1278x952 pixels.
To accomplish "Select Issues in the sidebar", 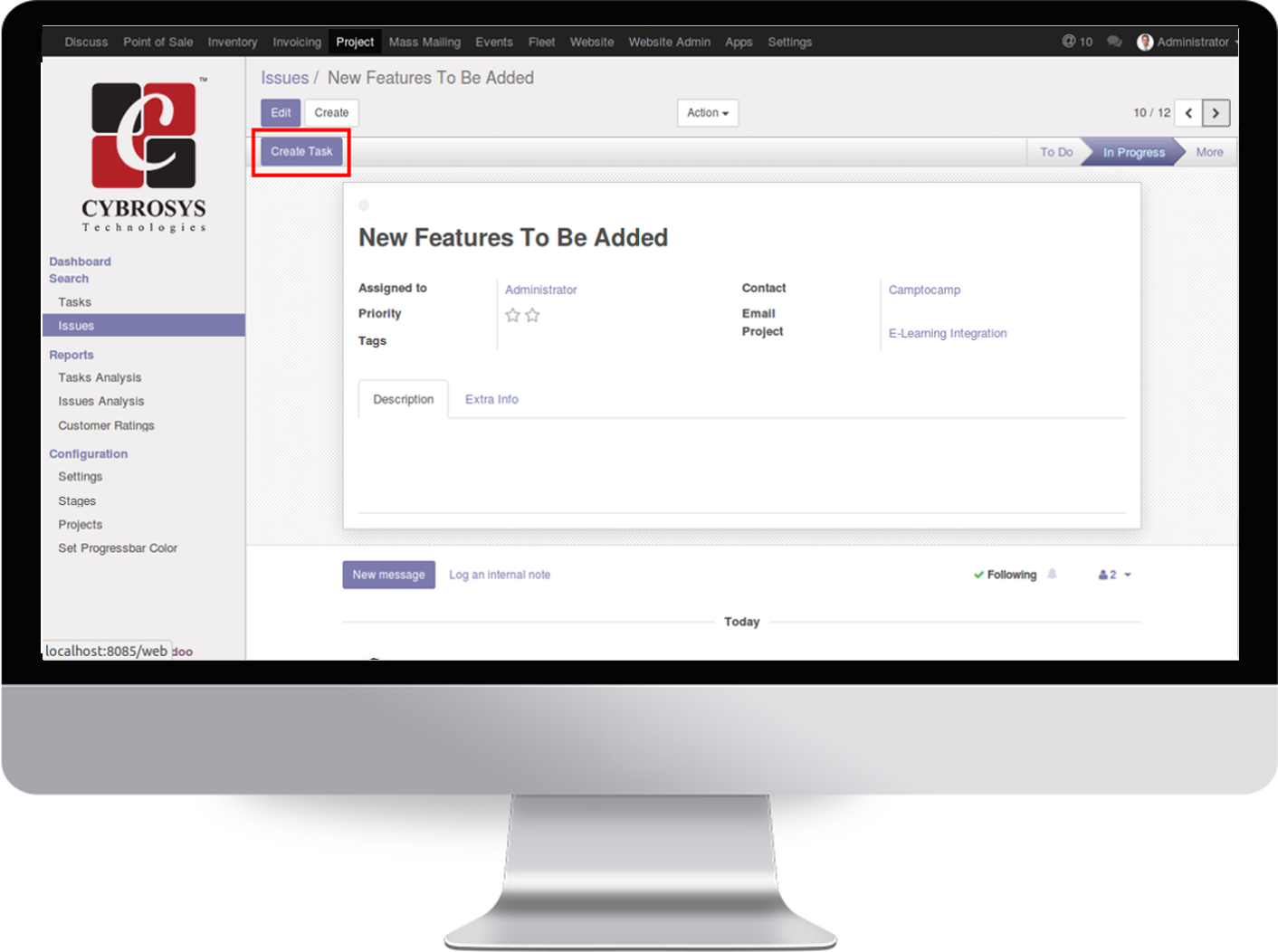I will [143, 326].
